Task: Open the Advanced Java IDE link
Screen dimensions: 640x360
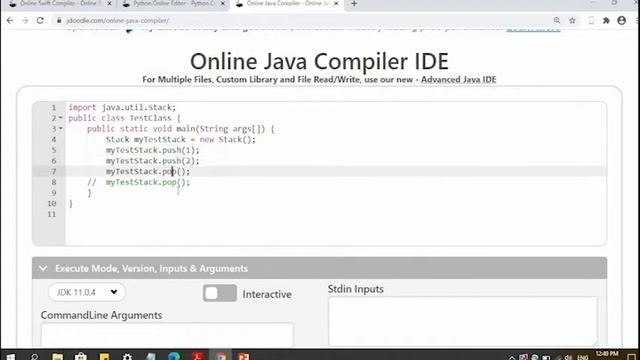Action: [x=458, y=80]
